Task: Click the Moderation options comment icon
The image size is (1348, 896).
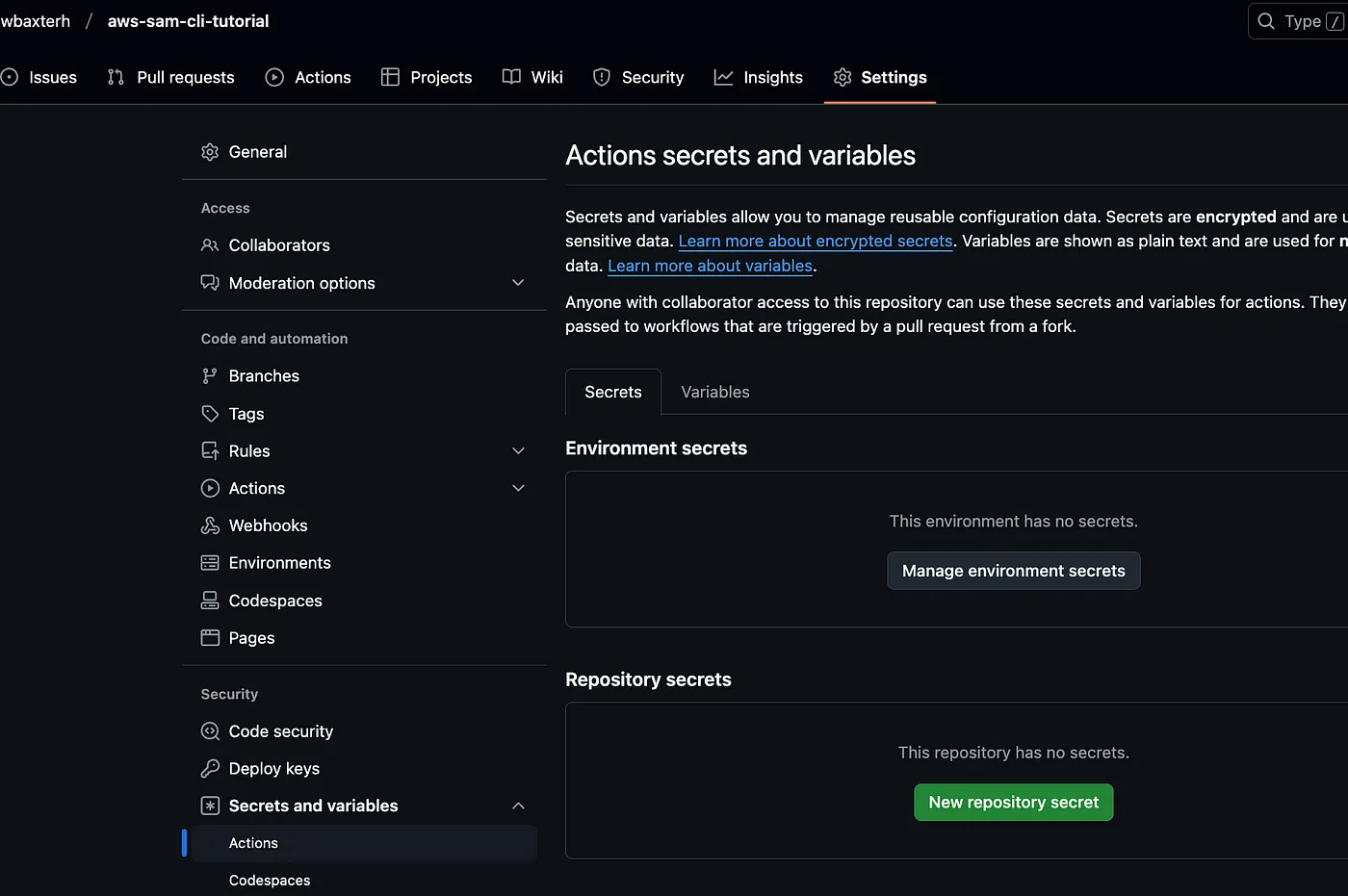Action: (x=210, y=283)
